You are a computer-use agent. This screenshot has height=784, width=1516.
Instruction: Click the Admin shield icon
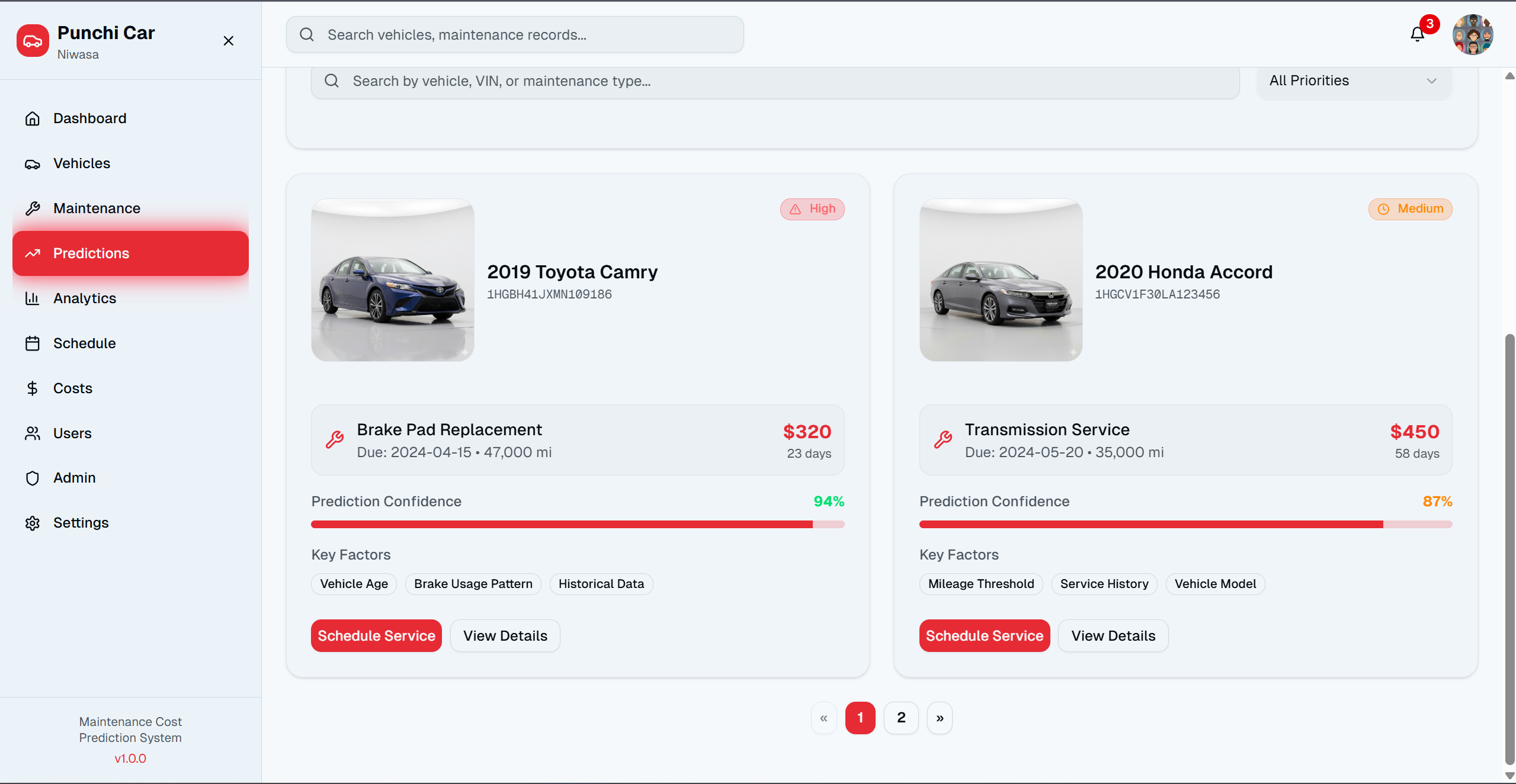[x=32, y=478]
